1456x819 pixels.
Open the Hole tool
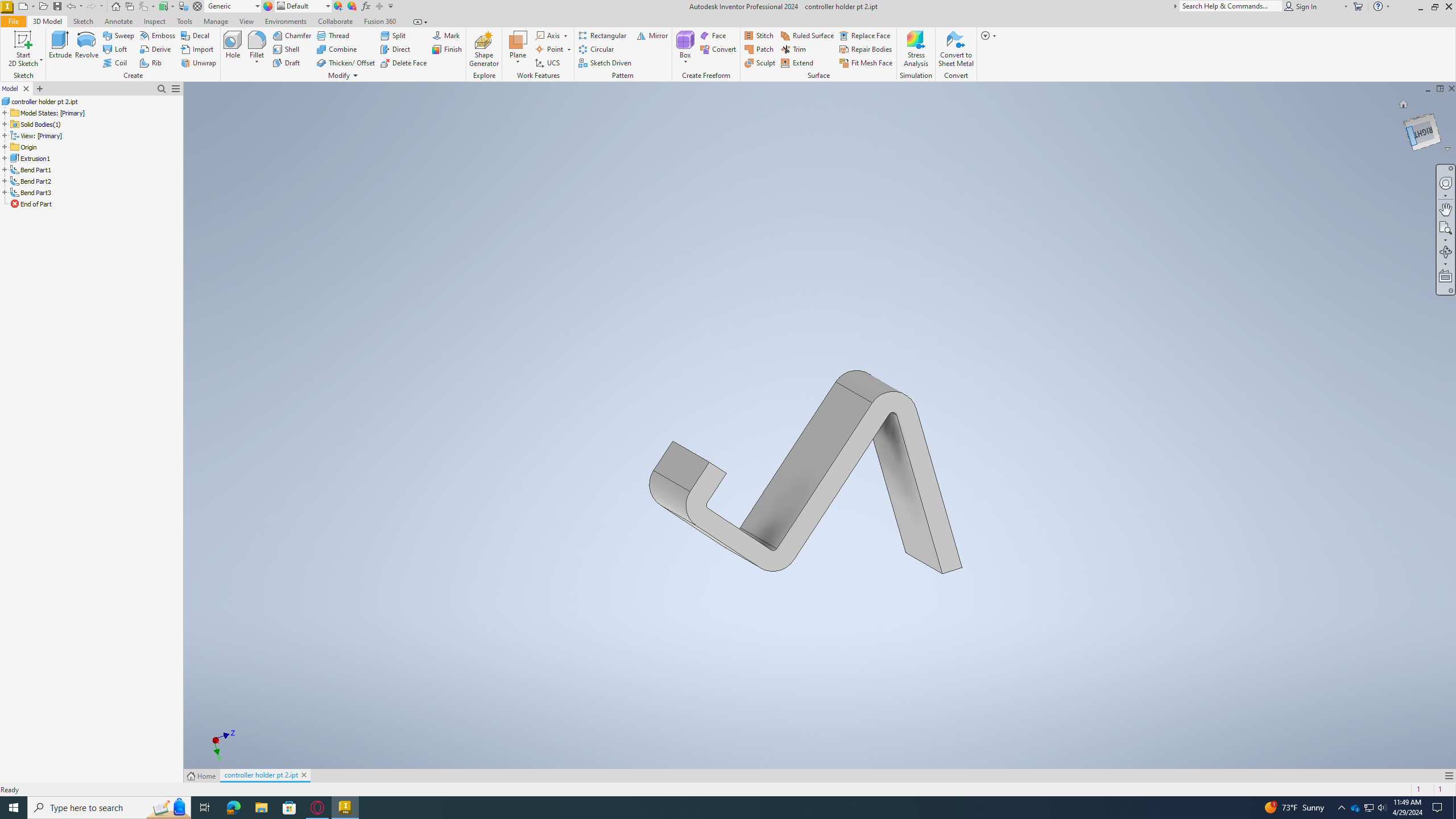click(233, 45)
